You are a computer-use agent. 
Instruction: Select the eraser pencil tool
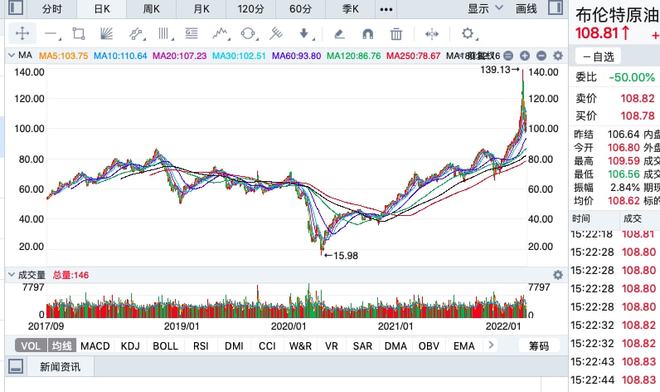tap(339, 34)
